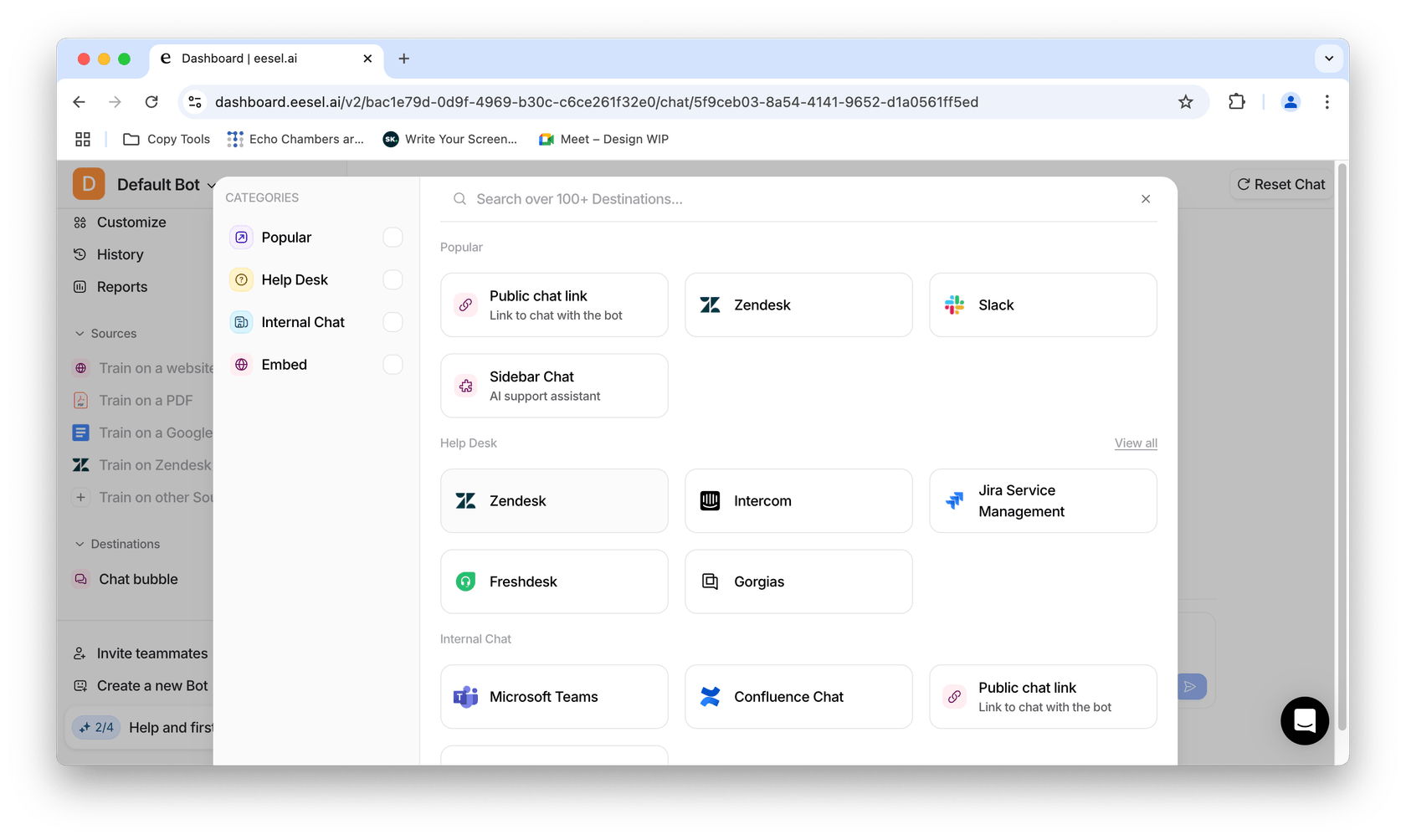Tick the Embed category checkbox
1406x840 pixels.
(393, 365)
